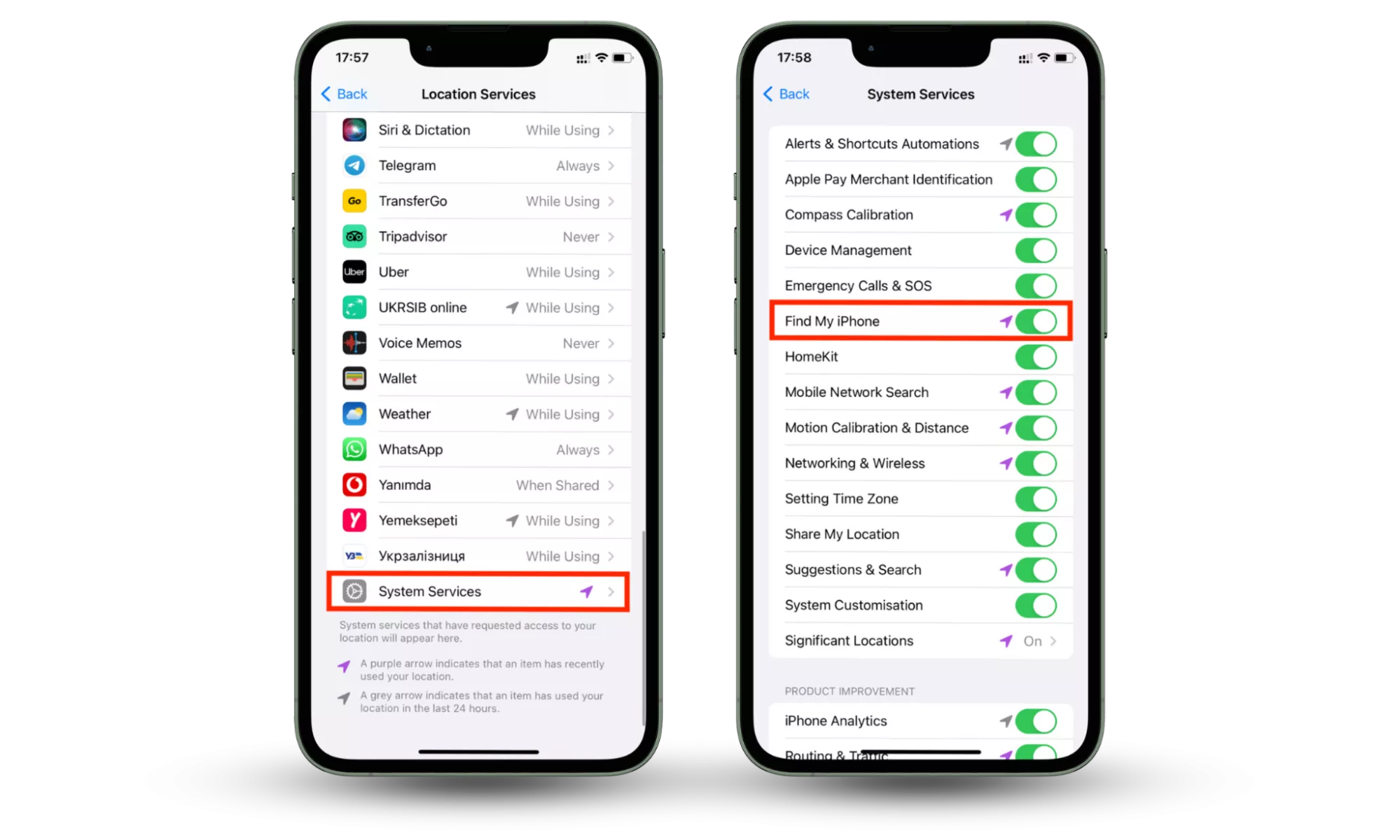Select Yemeksepeti location permission entry
This screenshot has height=840, width=1400.
[481, 520]
